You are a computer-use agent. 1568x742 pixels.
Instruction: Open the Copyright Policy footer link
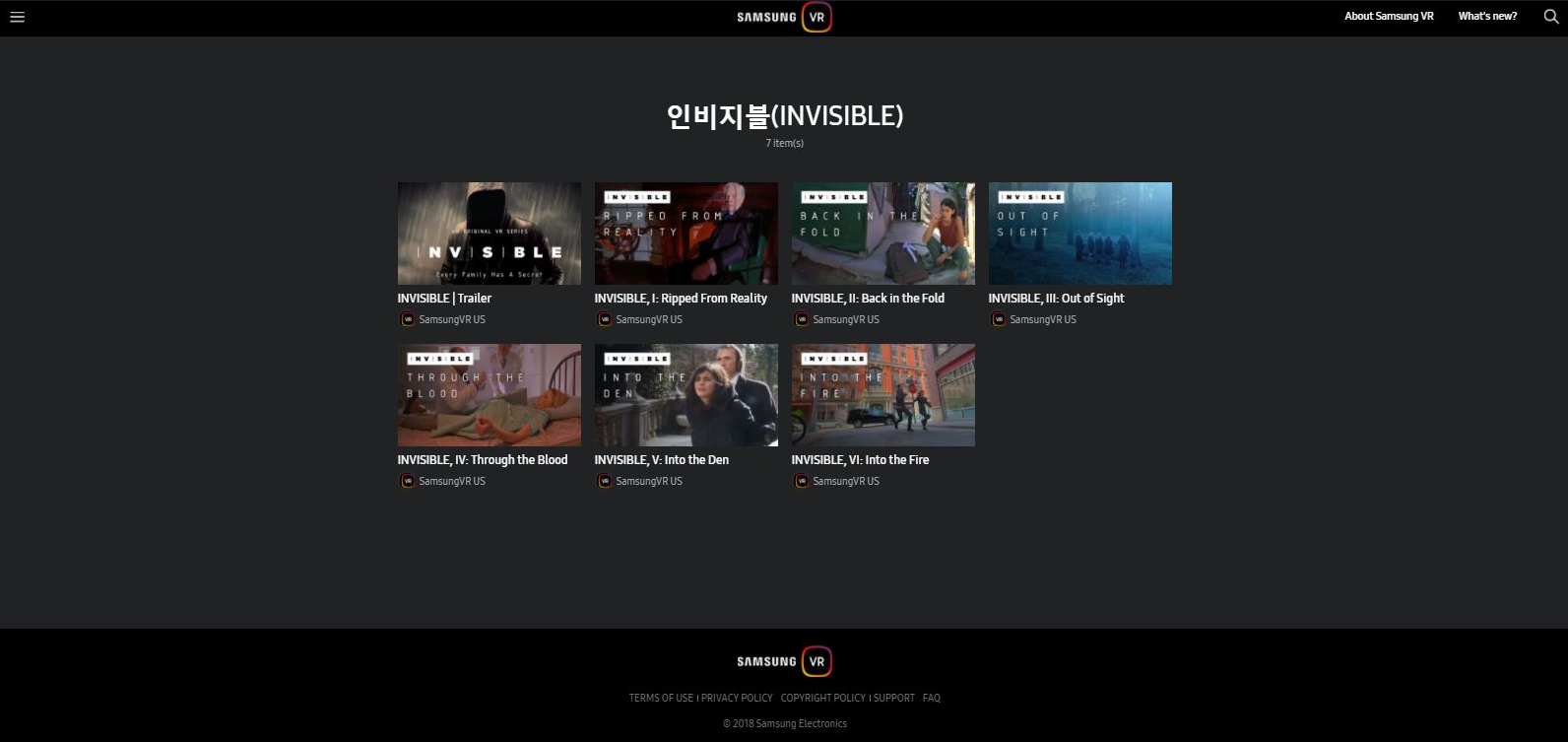click(x=823, y=698)
